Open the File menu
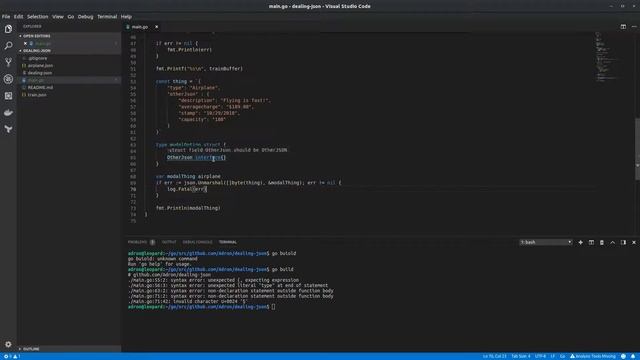The width and height of the screenshot is (640, 360). click(6, 17)
